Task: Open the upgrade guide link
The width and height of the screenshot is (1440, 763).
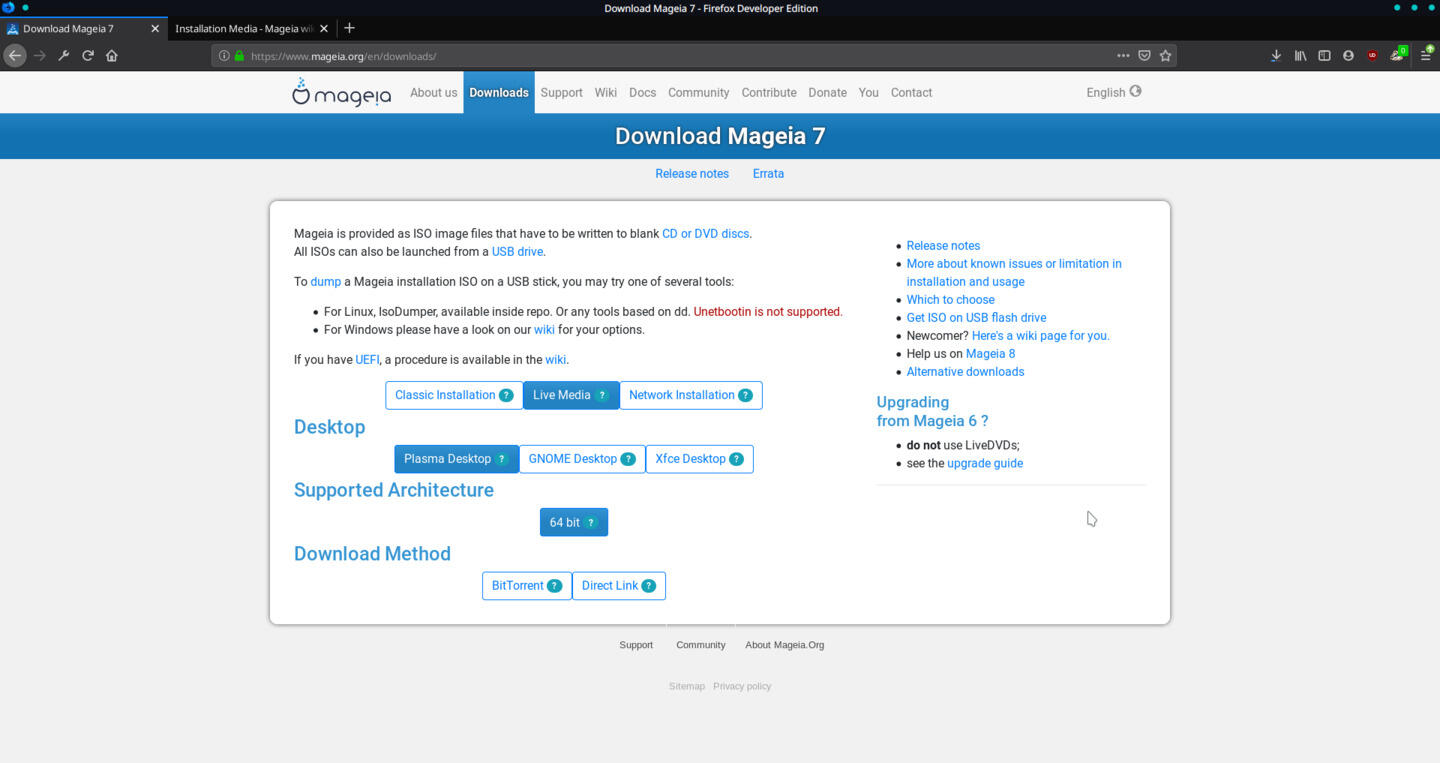Action: (985, 464)
